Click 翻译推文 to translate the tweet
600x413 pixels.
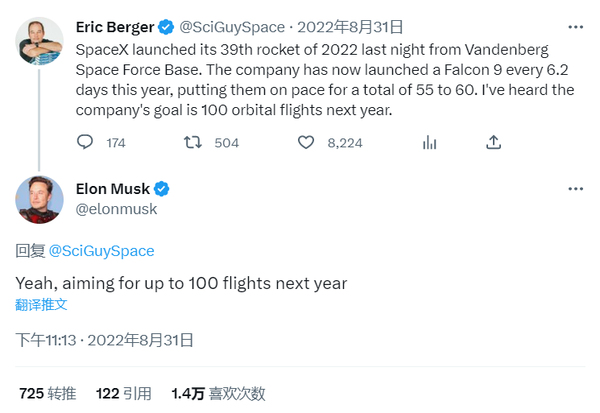pos(41,304)
